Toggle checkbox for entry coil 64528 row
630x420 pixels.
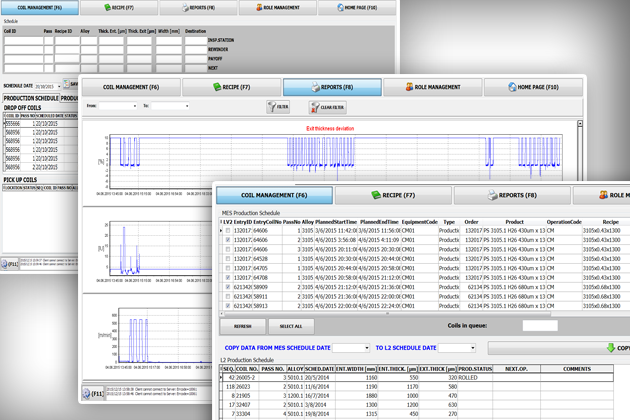tap(229, 259)
